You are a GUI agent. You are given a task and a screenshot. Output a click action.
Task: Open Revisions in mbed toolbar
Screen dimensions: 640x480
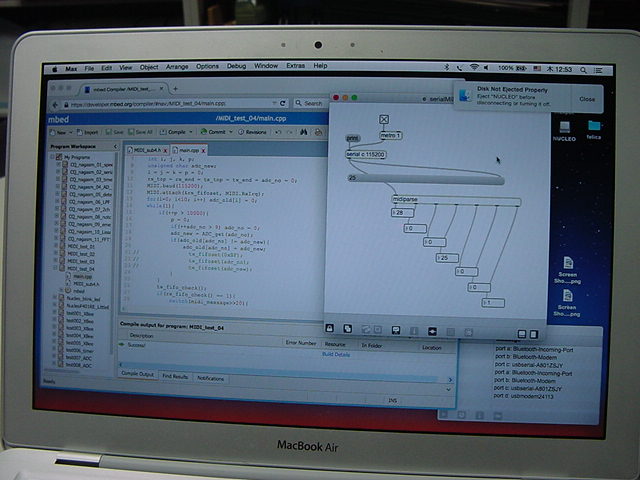pyautogui.click(x=252, y=132)
